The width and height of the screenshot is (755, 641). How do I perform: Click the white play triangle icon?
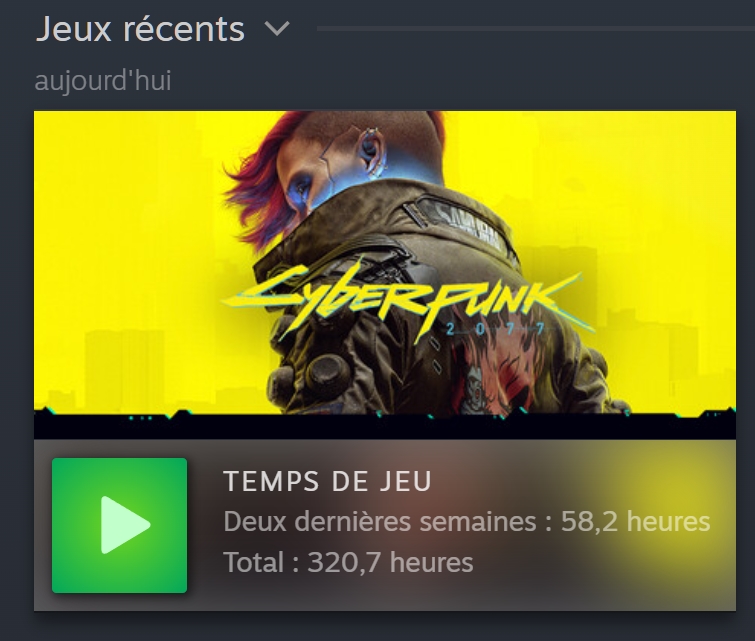coord(124,525)
